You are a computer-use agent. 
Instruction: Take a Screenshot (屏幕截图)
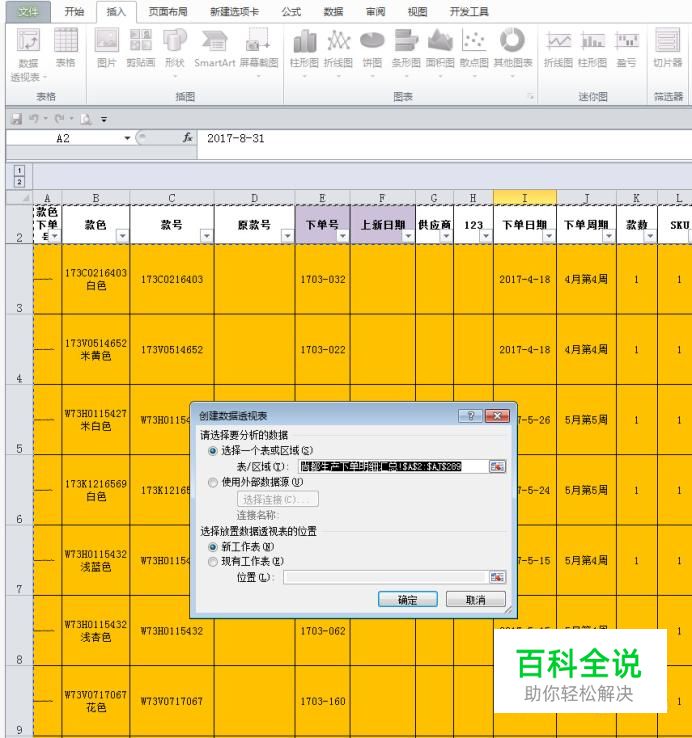258,51
